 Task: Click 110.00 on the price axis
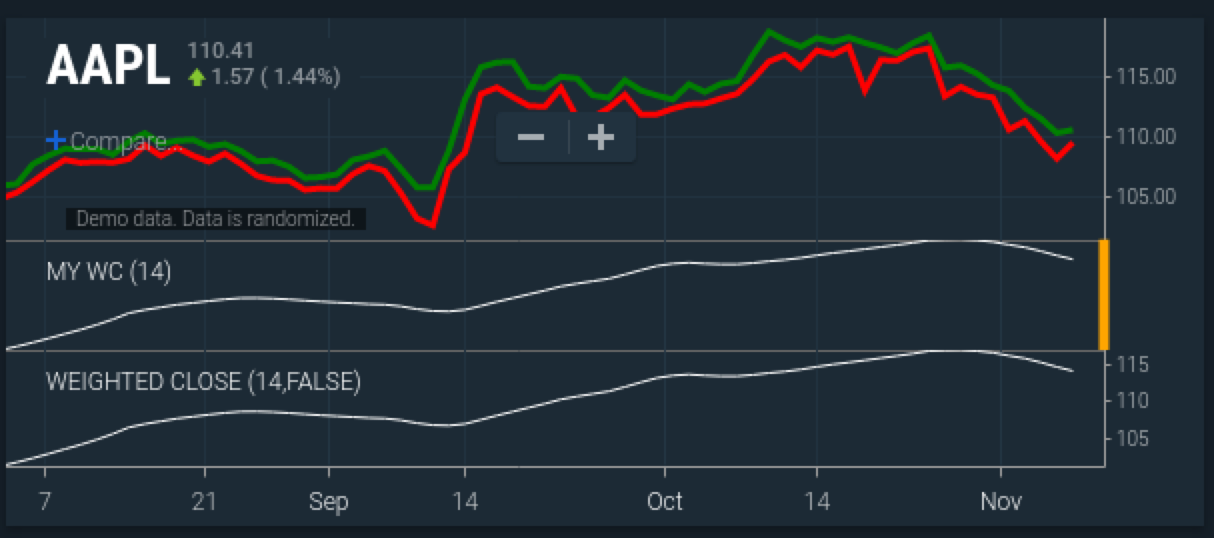(x=1148, y=136)
